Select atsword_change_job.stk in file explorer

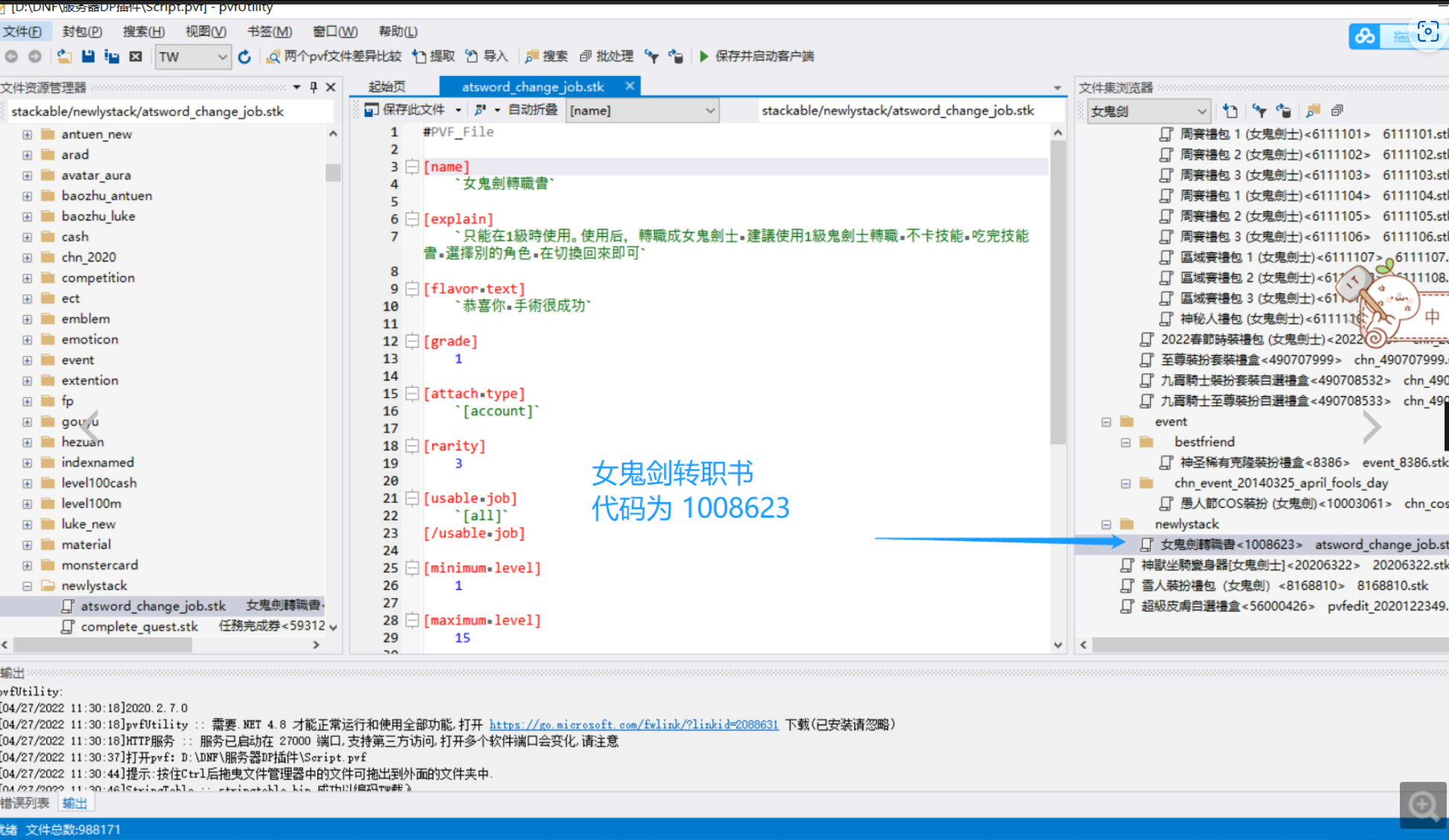point(153,606)
